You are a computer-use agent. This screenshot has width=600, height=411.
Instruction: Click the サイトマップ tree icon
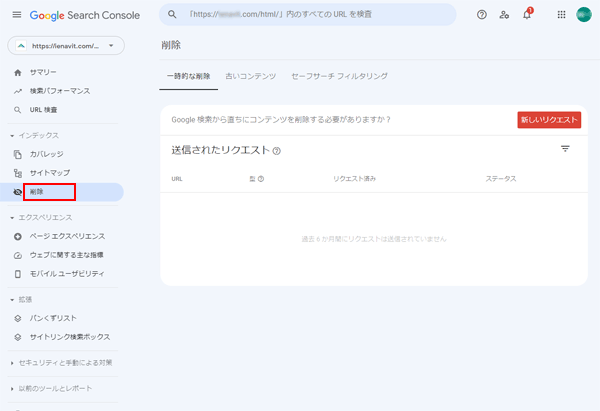pos(18,173)
